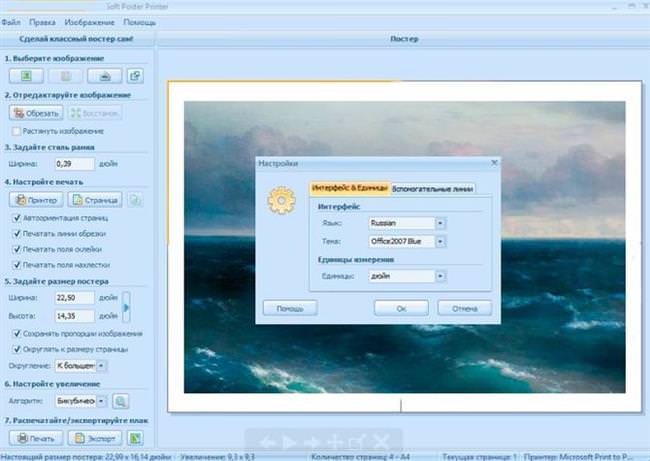Viewport: 650px width, 461px height.
Task: Close the Настройки dialog with X
Action: pyautogui.click(x=494, y=163)
